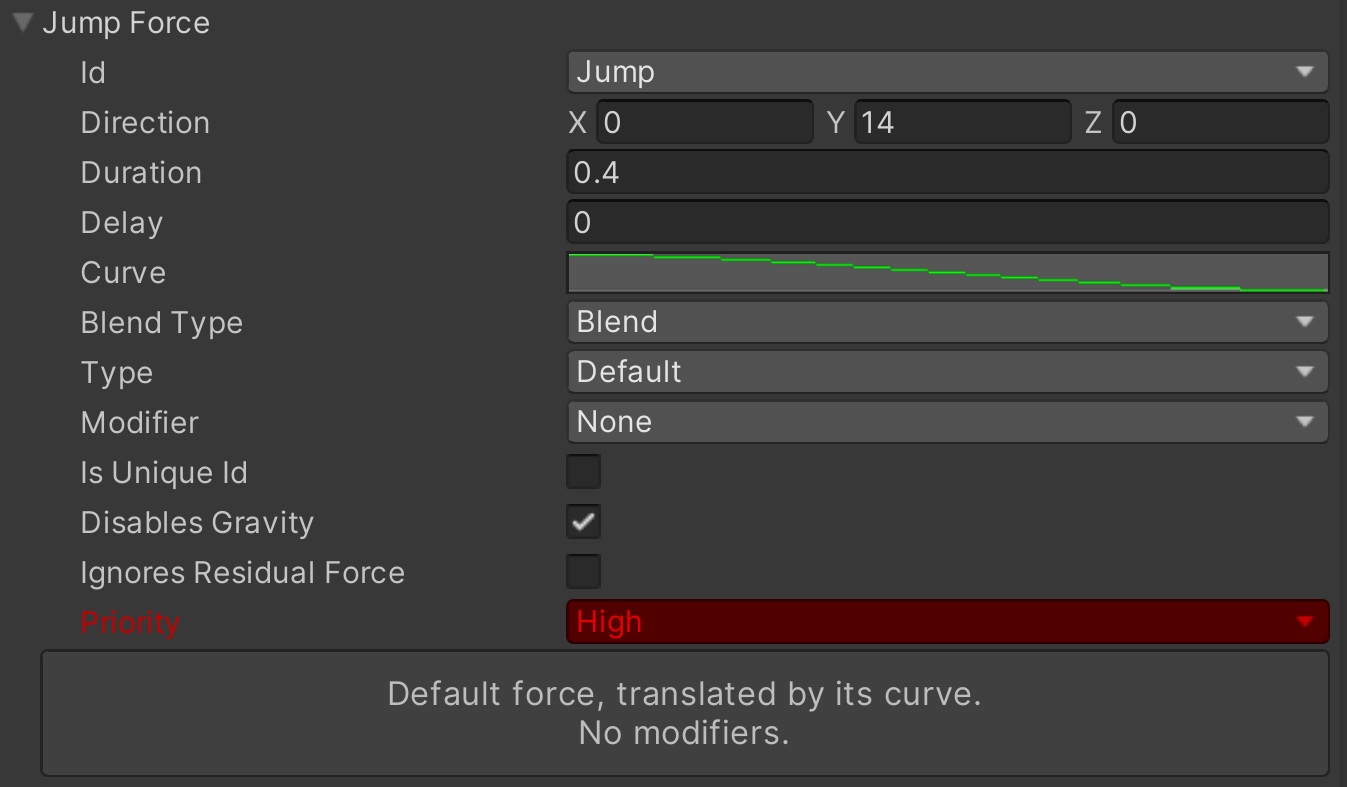Click the Direction Z drag label
The height and width of the screenshot is (787, 1347).
pyautogui.click(x=1093, y=123)
